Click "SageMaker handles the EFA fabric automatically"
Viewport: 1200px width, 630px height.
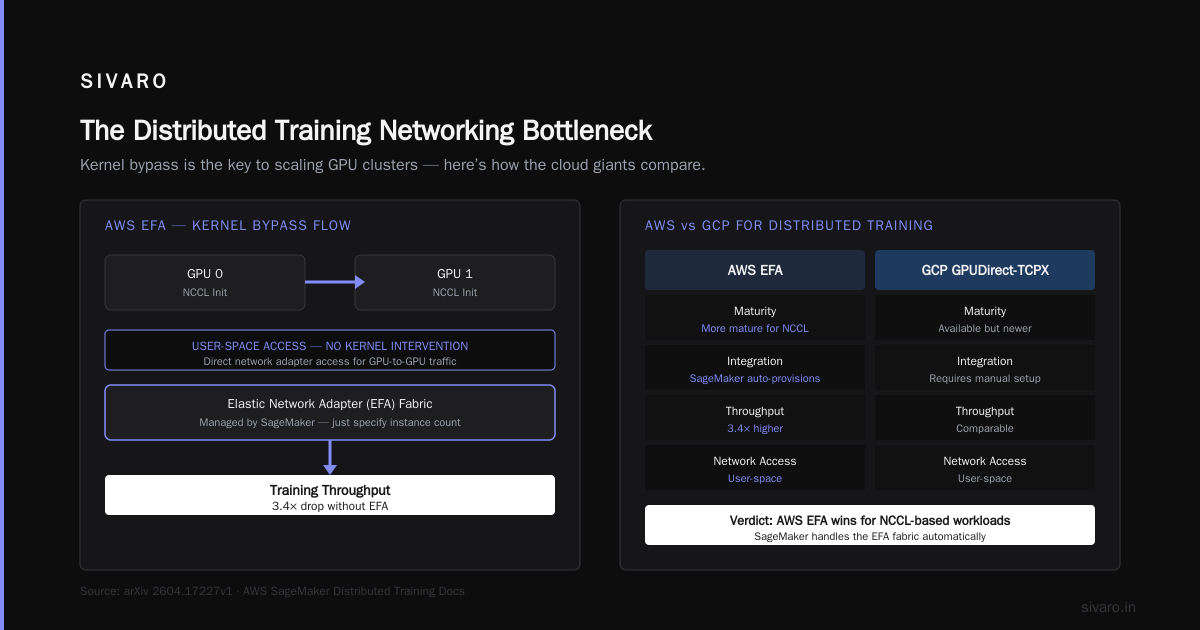870,536
